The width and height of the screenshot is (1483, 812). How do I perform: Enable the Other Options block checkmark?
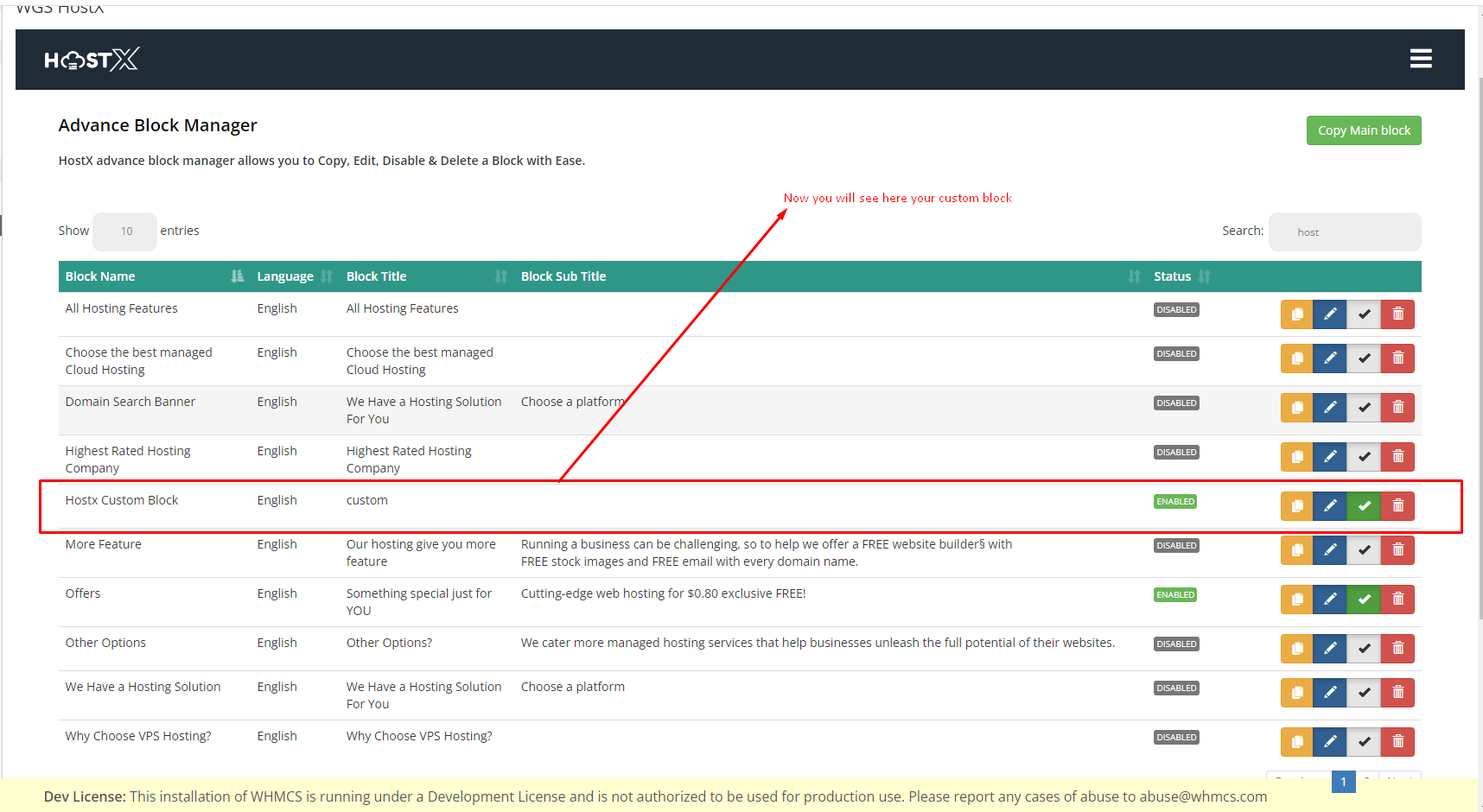(1364, 649)
